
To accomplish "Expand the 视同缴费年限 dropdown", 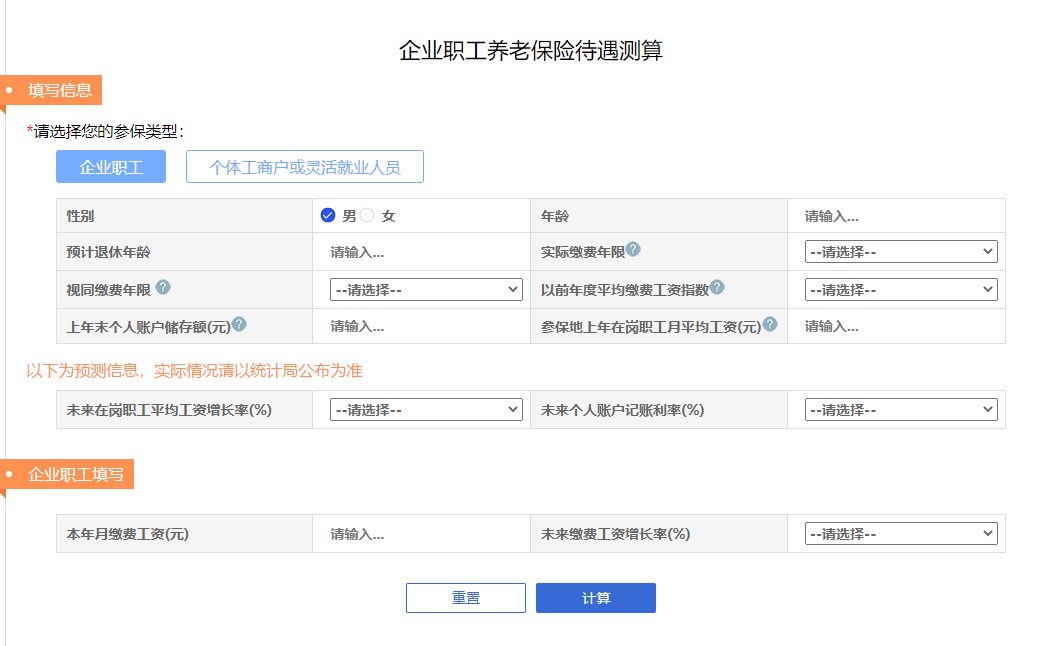I will [426, 290].
